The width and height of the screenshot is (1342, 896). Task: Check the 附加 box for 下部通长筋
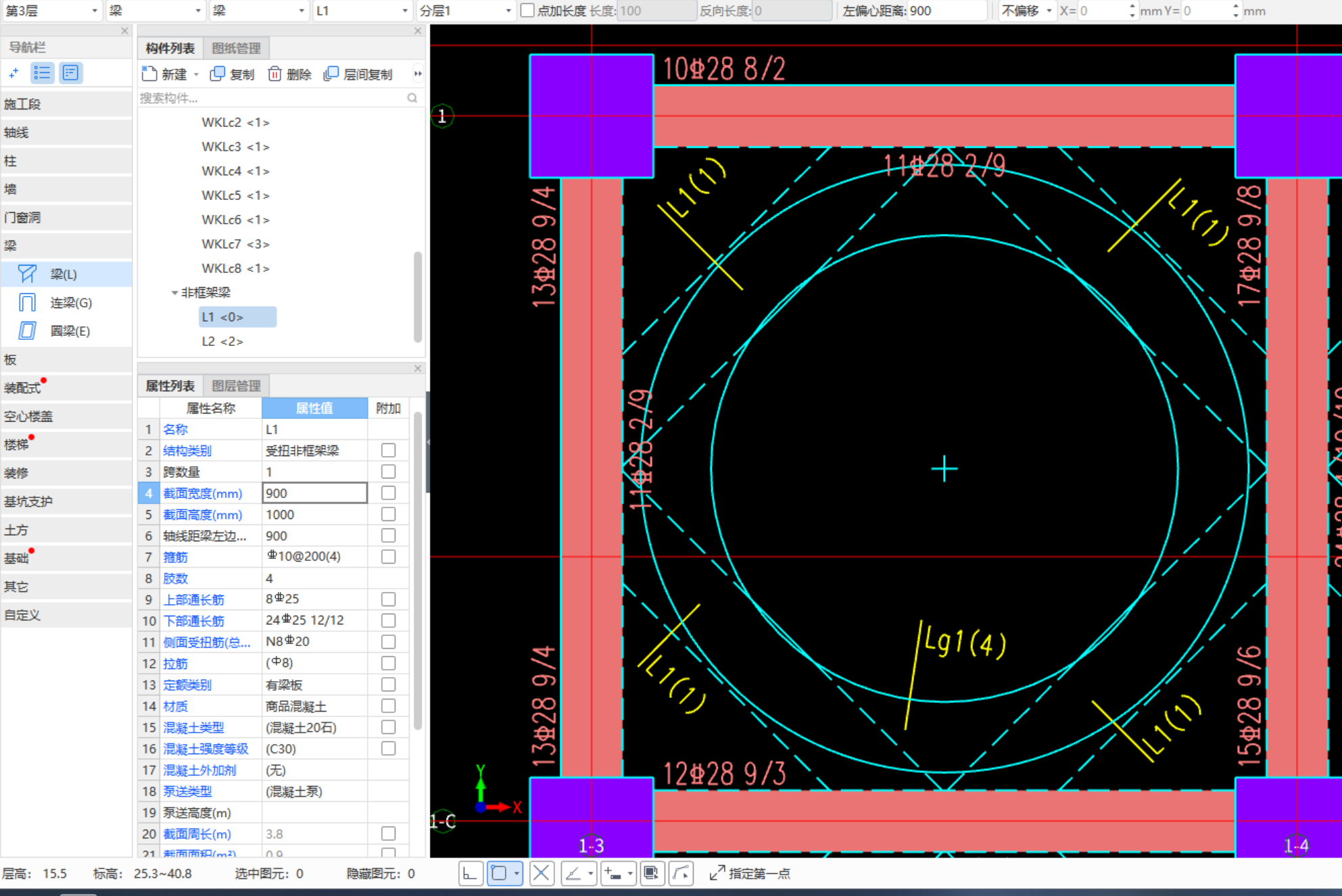[388, 620]
